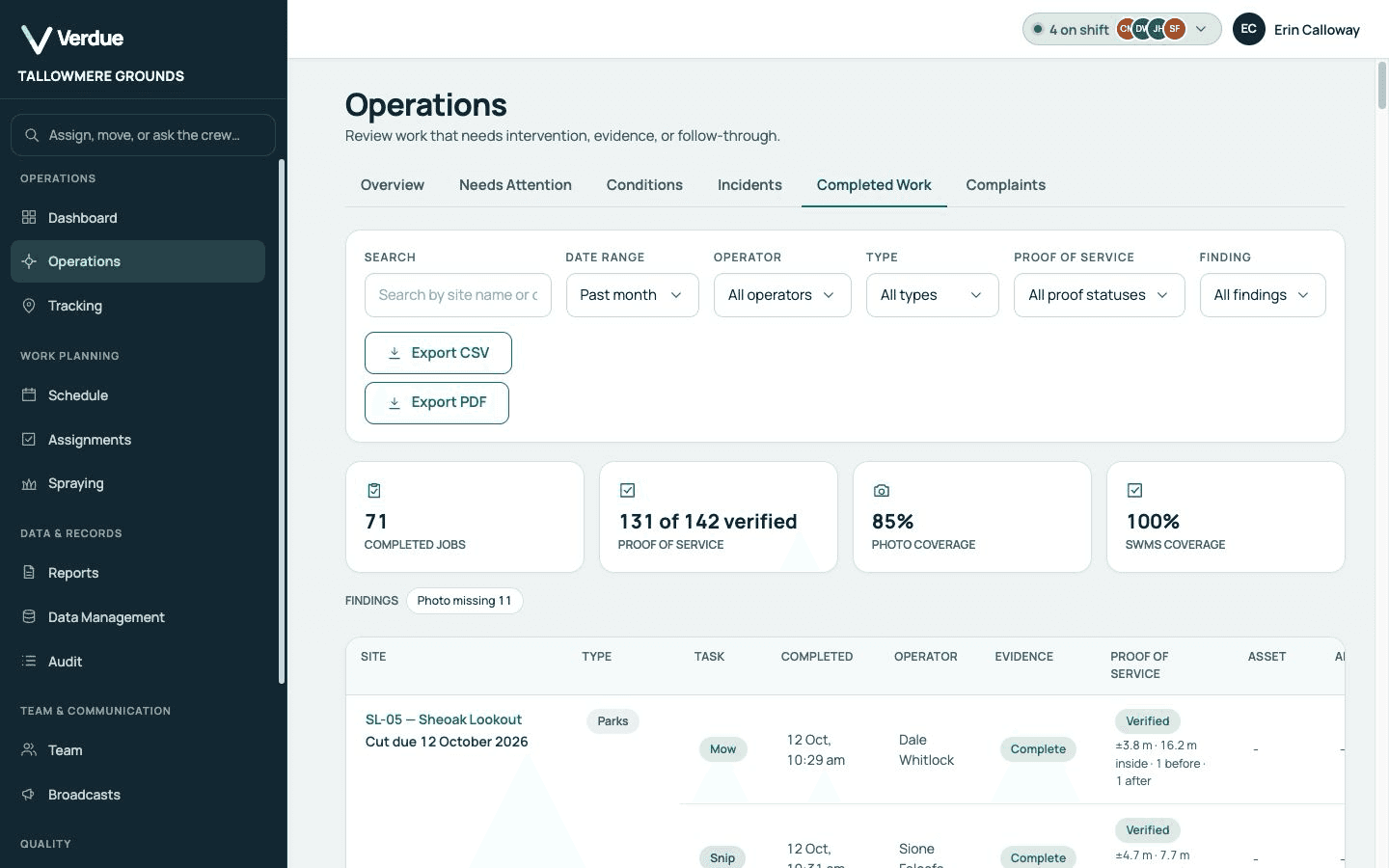The height and width of the screenshot is (868, 1389).
Task: Click the Export PDF button
Action: (437, 402)
